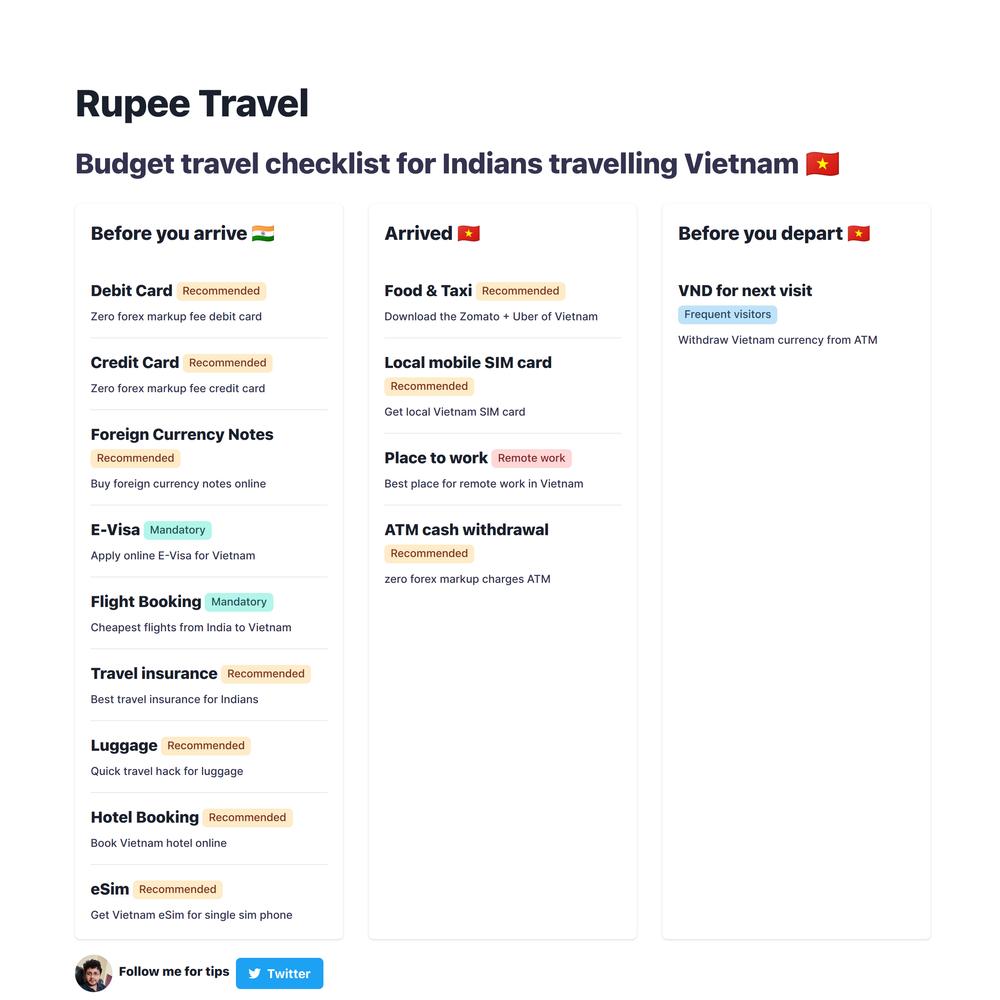Click the Twitter follow button
The image size is (1000, 1000).
pos(279,973)
